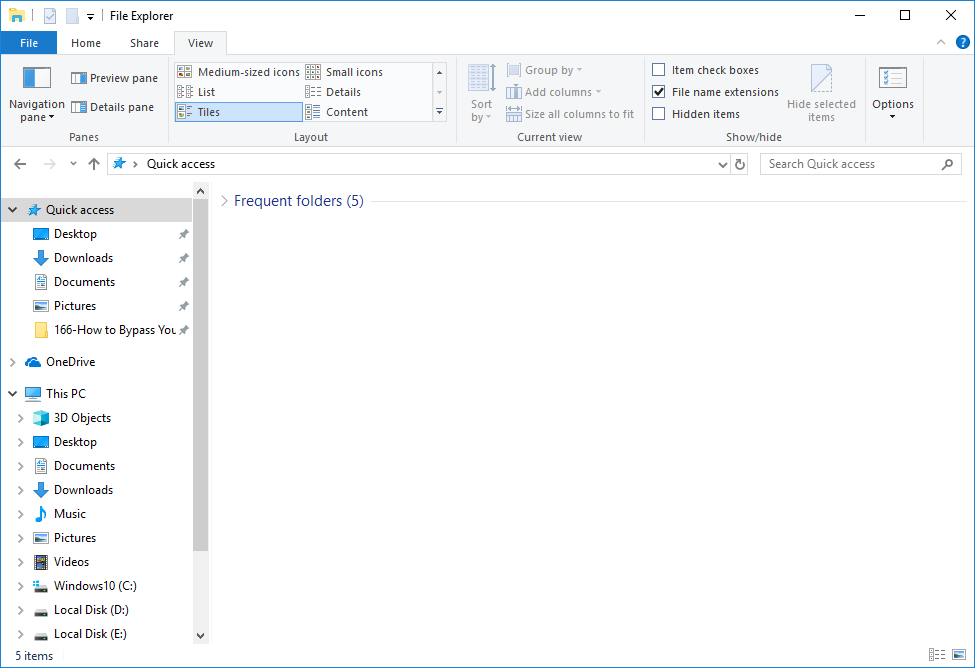975x668 pixels.
Task: Click the Search Quick access field
Action: [850, 164]
